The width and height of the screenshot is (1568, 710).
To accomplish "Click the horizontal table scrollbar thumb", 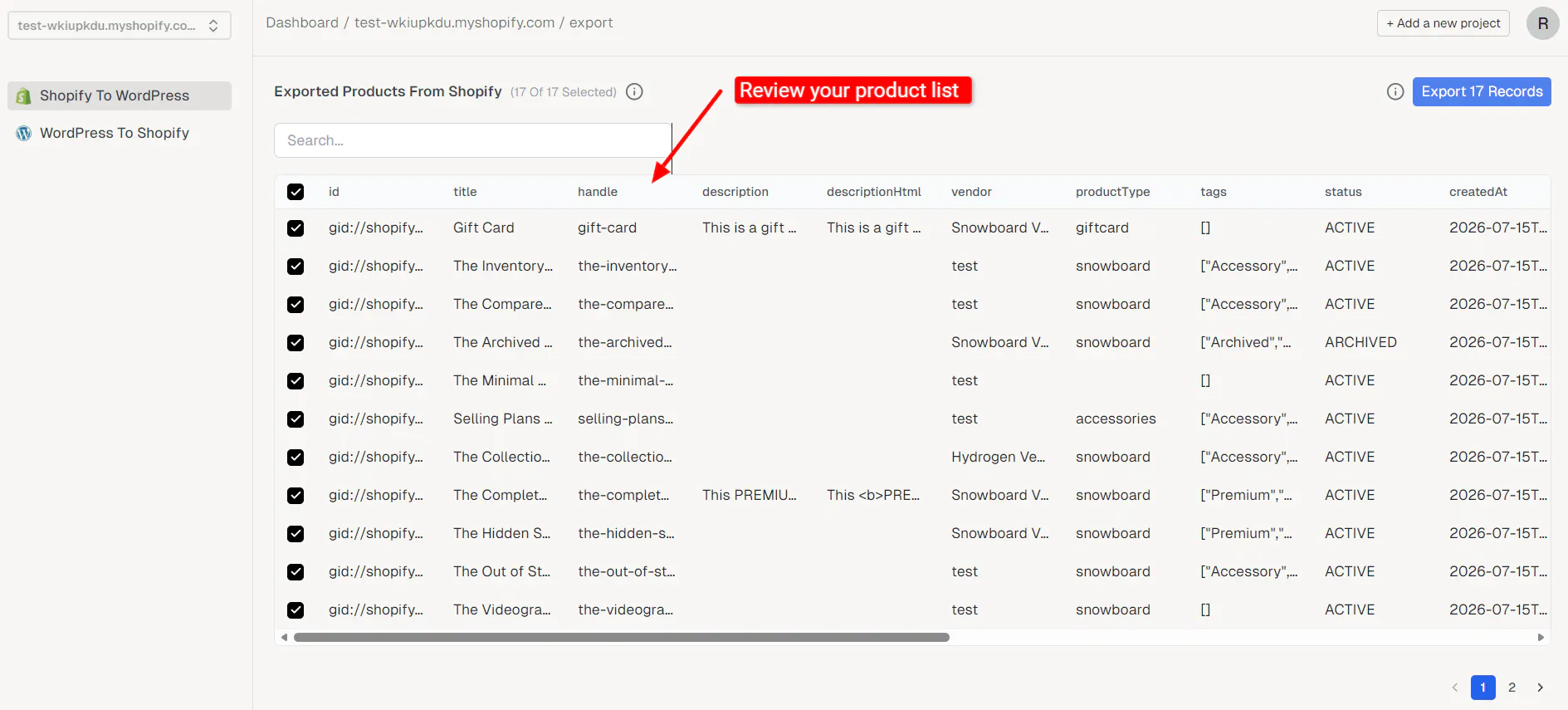I will pos(621,638).
